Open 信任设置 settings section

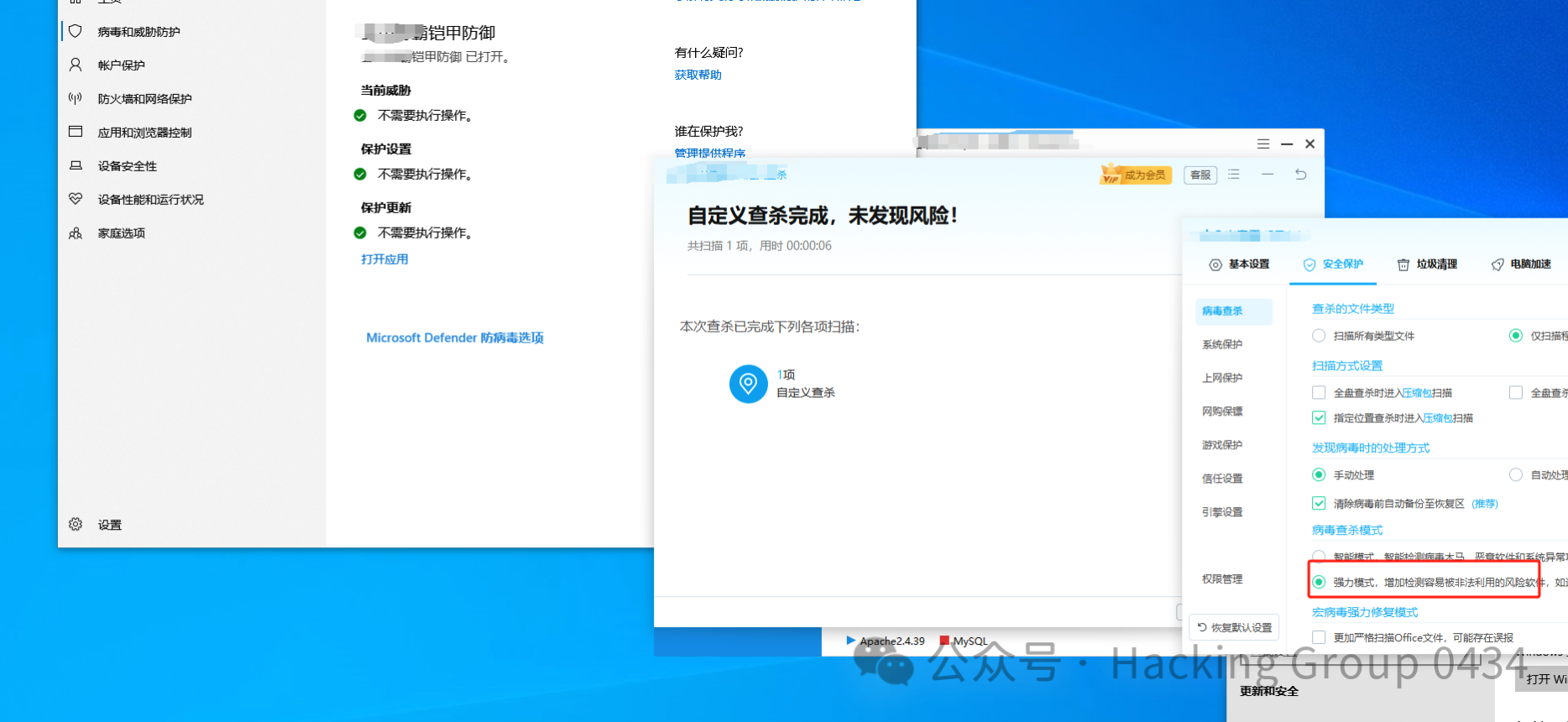(1222, 479)
